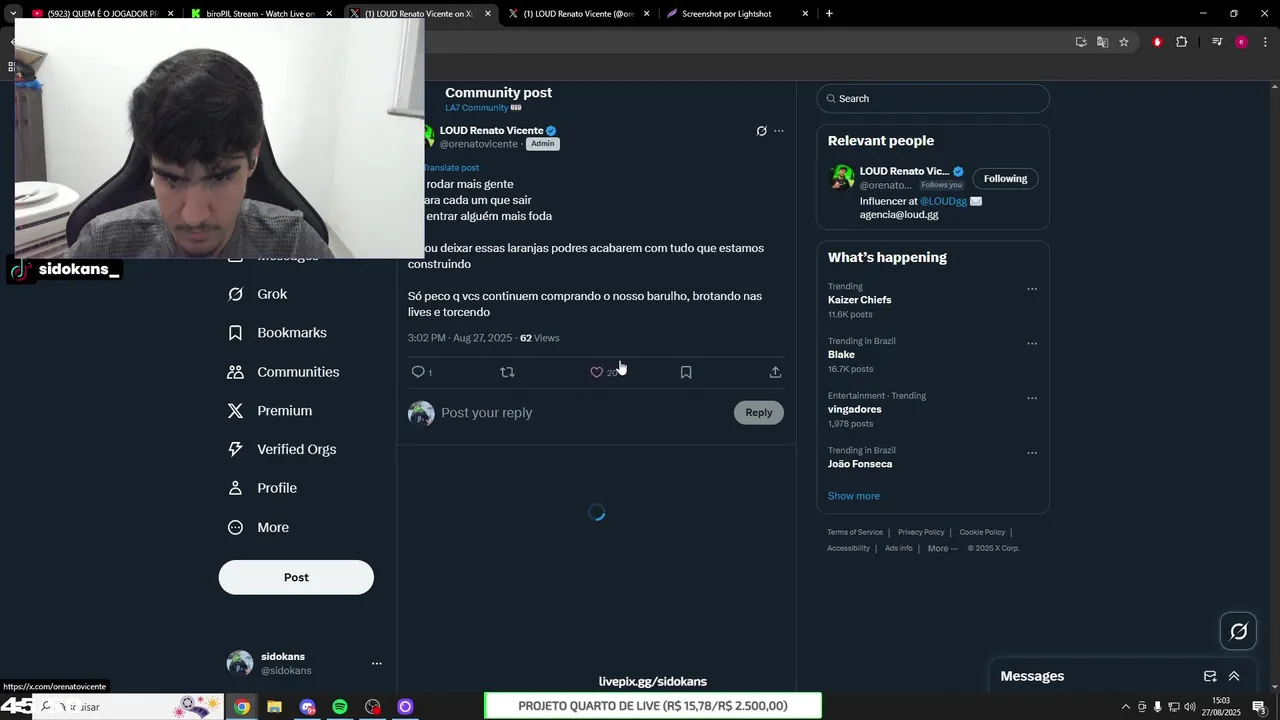Click the reply comment icon on the post
The height and width of the screenshot is (720, 1280).
click(419, 372)
